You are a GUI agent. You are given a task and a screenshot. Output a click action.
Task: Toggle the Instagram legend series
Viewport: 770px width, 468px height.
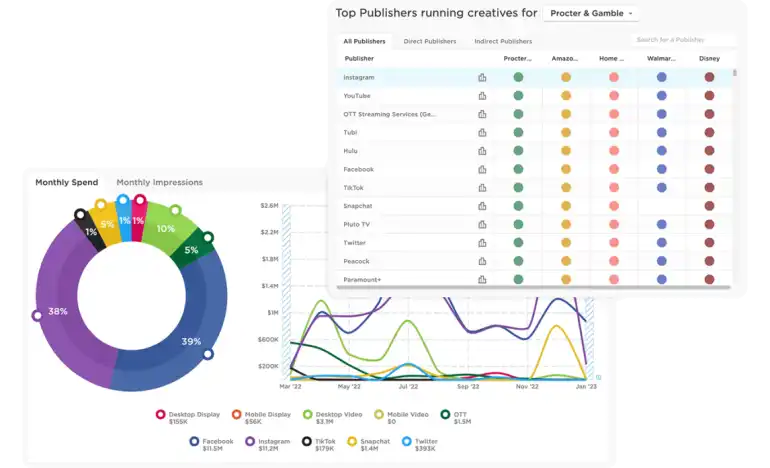[x=268, y=444]
